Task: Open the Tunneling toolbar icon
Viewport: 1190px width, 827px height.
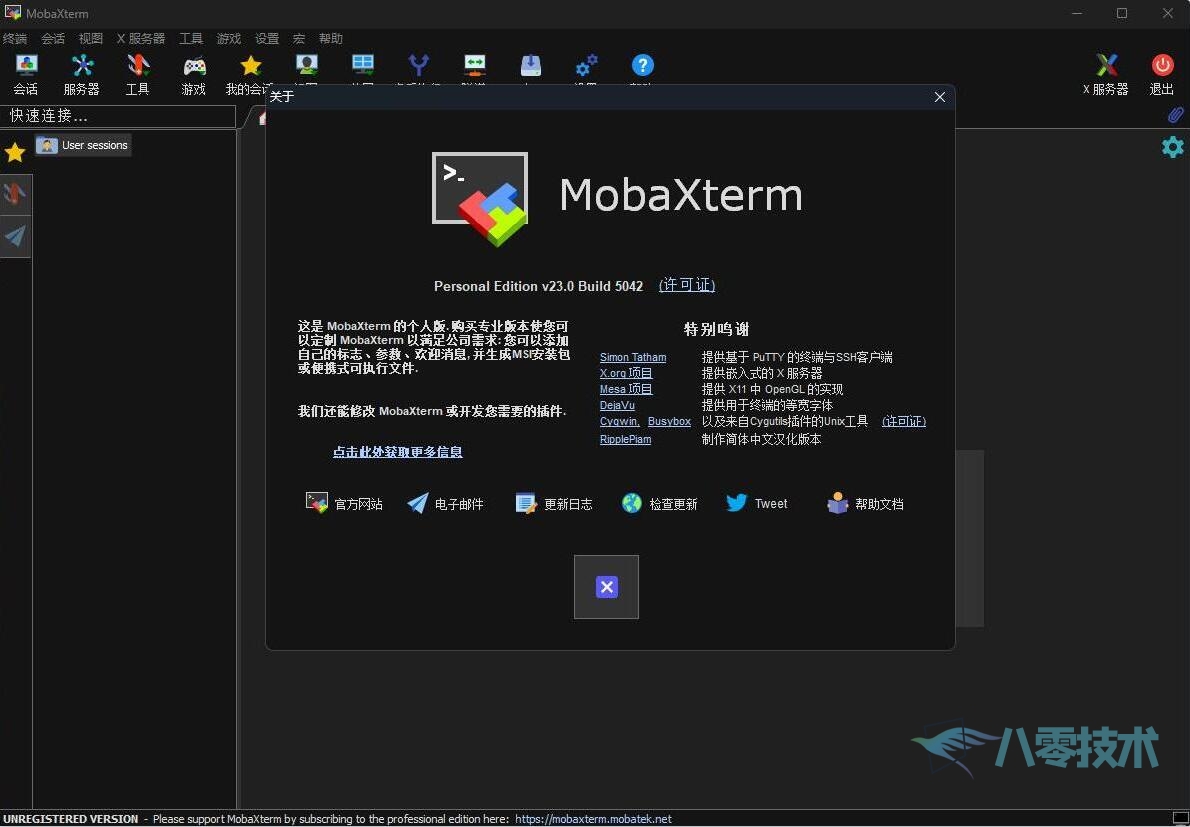Action: tap(475, 65)
